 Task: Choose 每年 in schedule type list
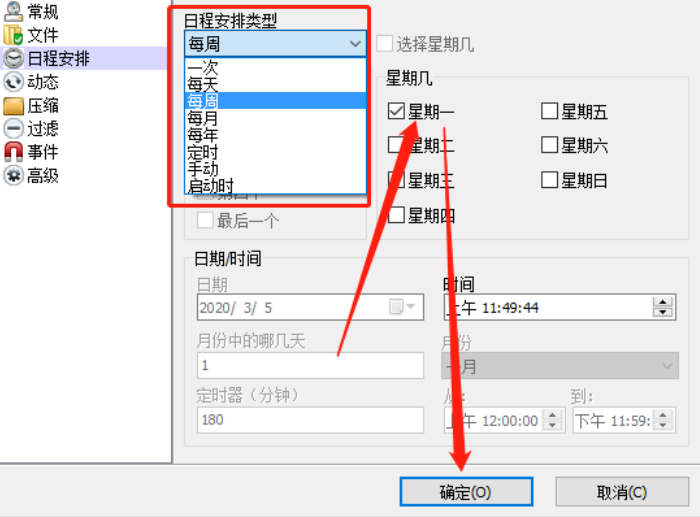click(x=275, y=135)
